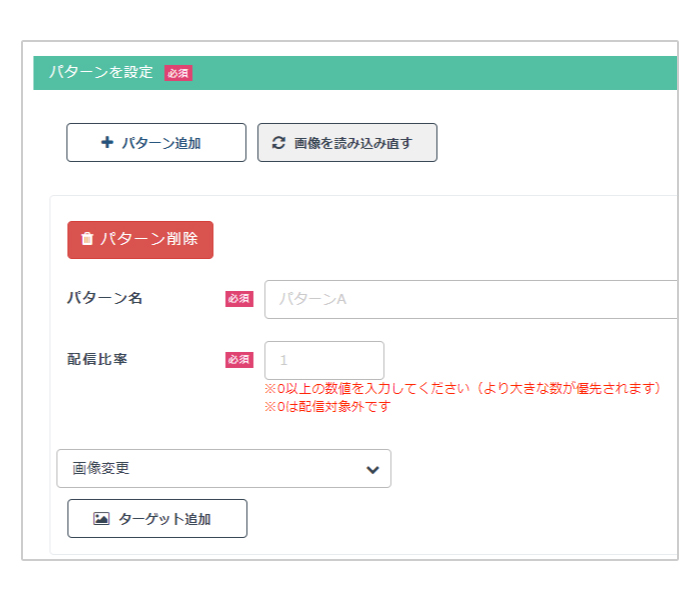This screenshot has width=700, height=600.
Task: Click the plus icon on パターン追加
Action: coord(107,142)
